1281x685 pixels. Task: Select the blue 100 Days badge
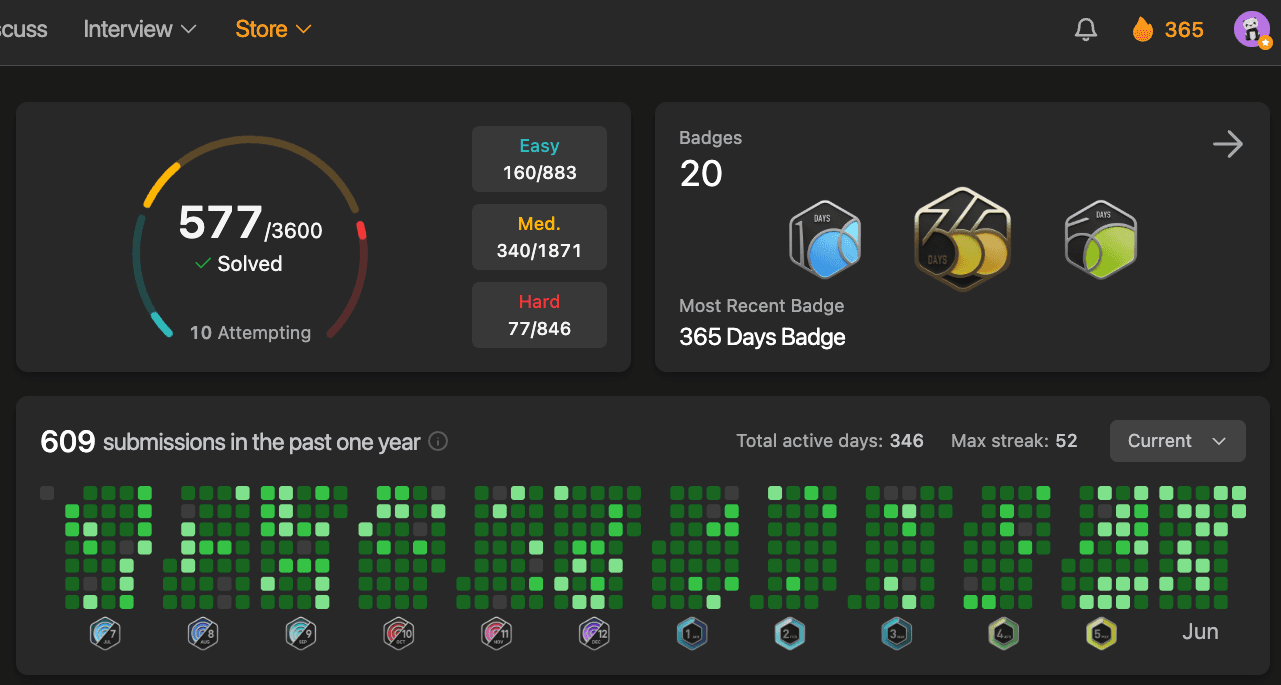point(824,238)
